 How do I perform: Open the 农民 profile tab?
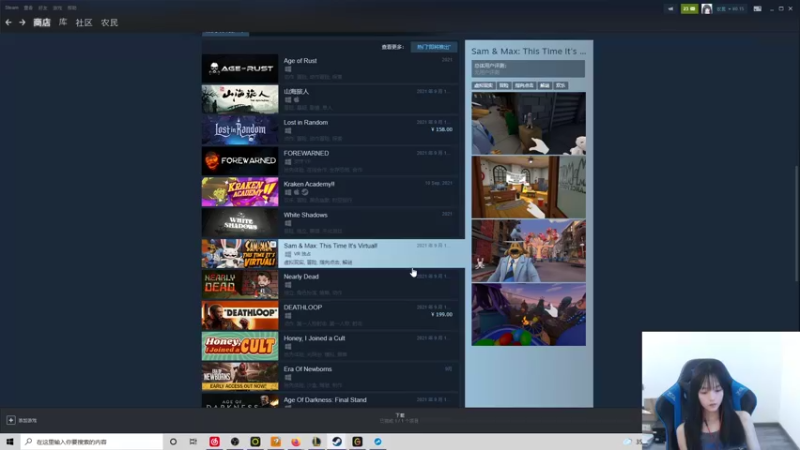point(109,22)
